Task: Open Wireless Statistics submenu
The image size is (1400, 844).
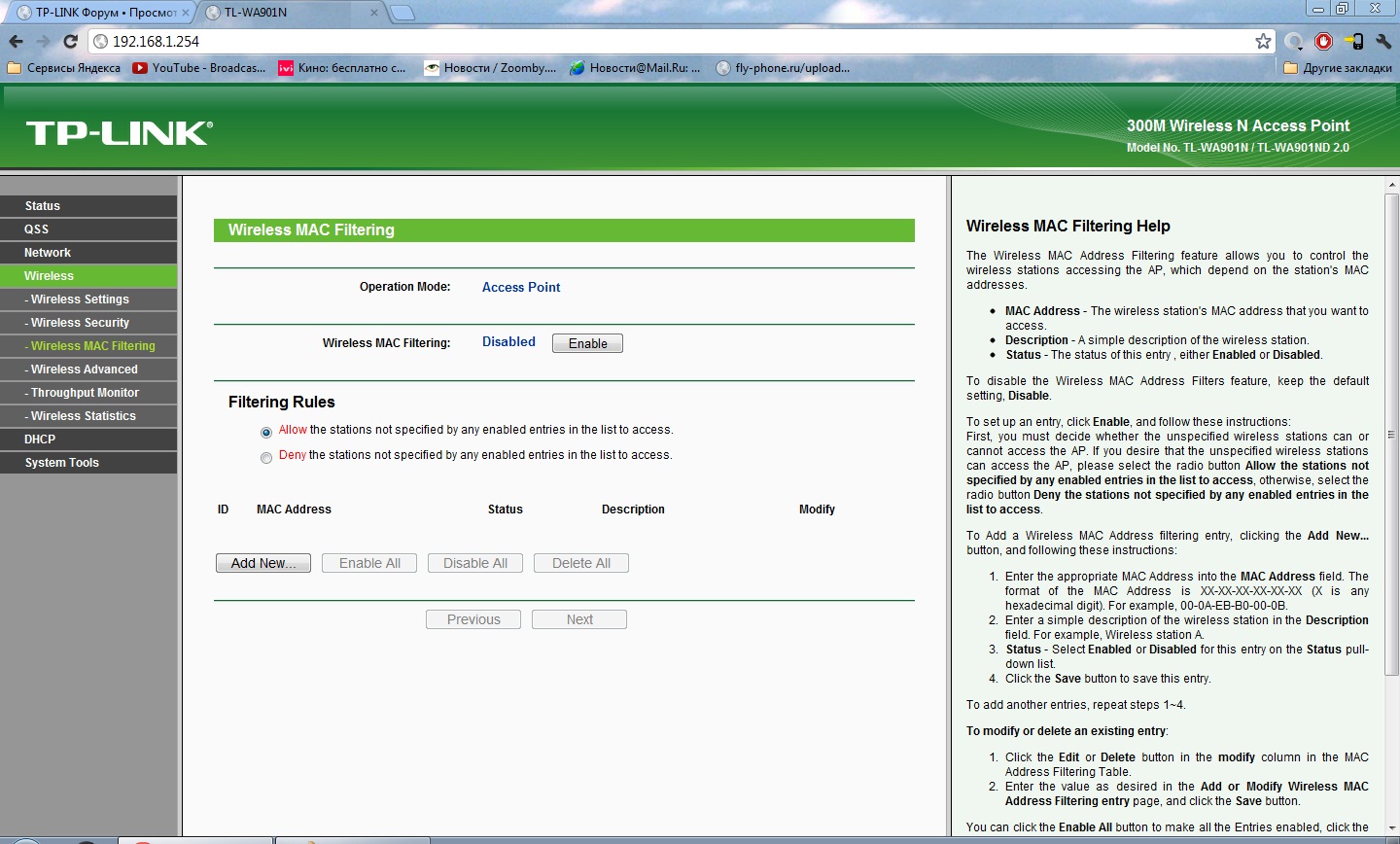Action: (88, 416)
